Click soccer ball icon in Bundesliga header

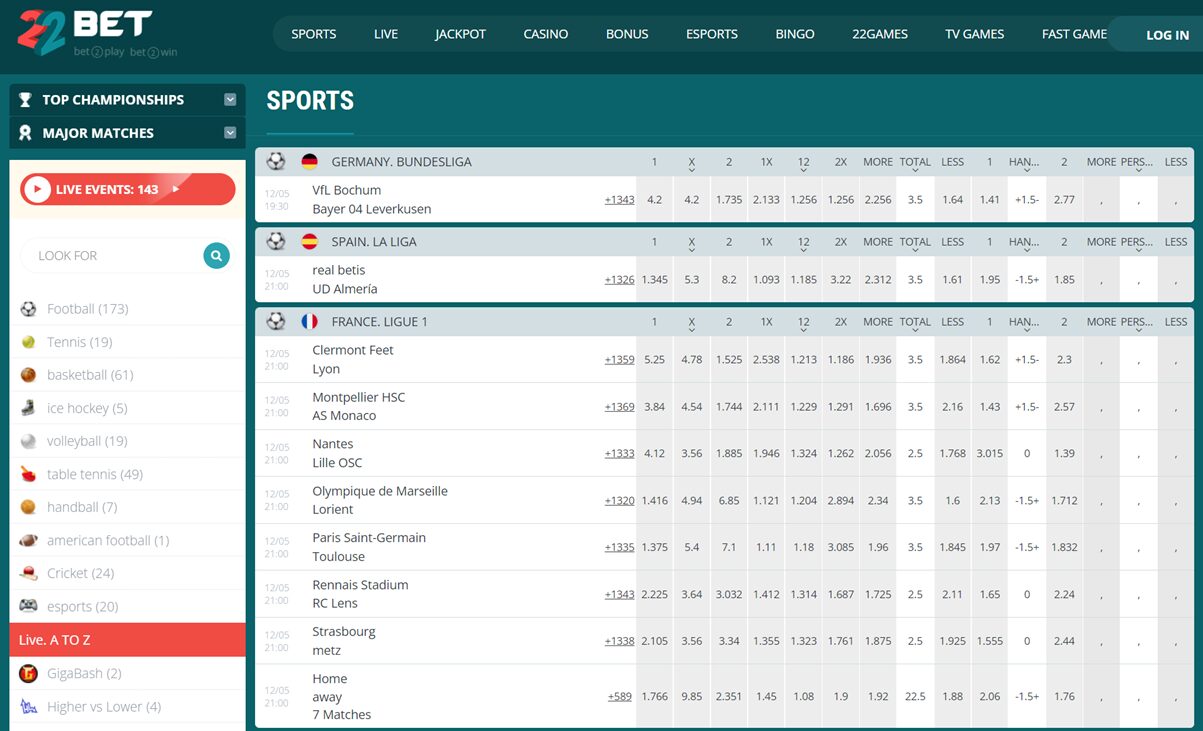(x=276, y=162)
